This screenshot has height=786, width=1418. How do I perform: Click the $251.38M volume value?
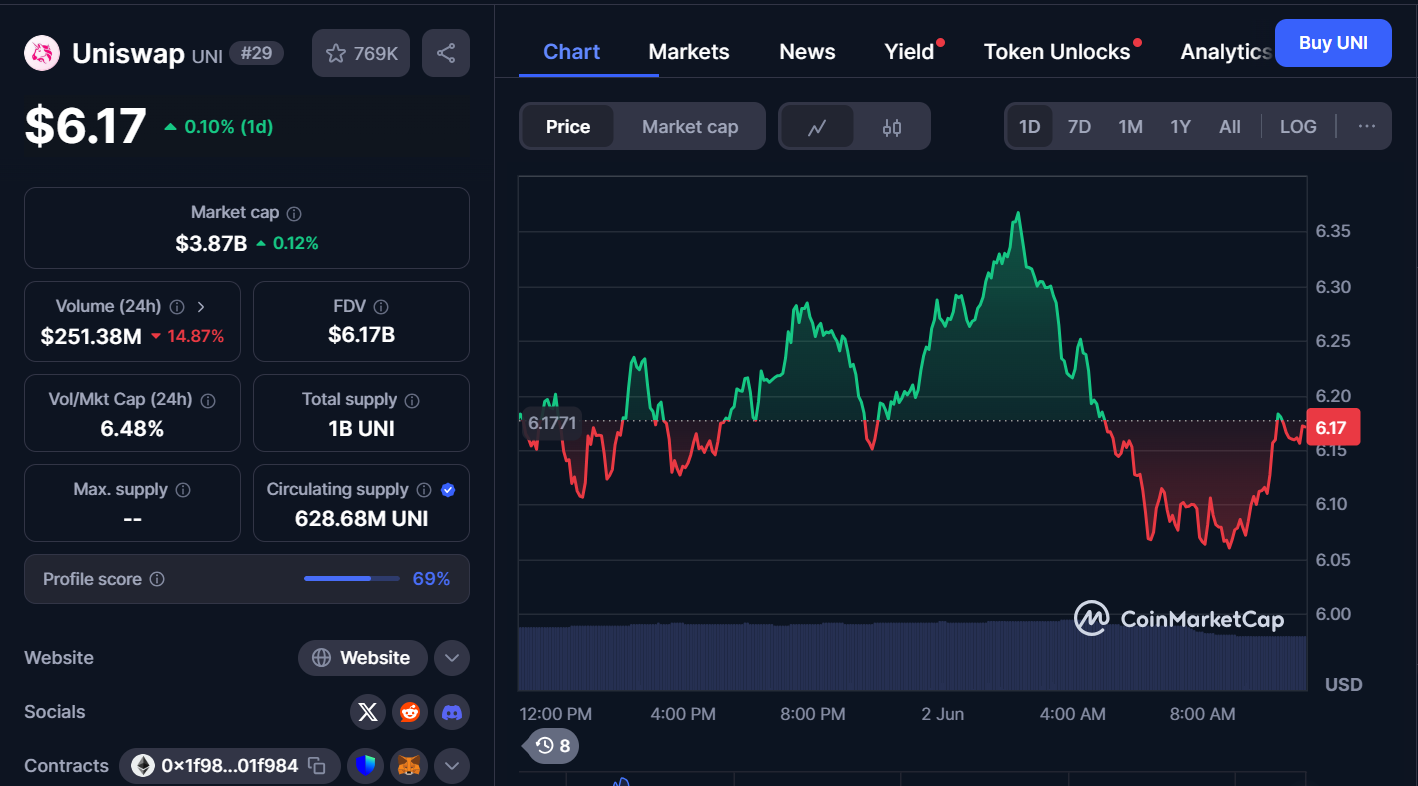point(91,337)
